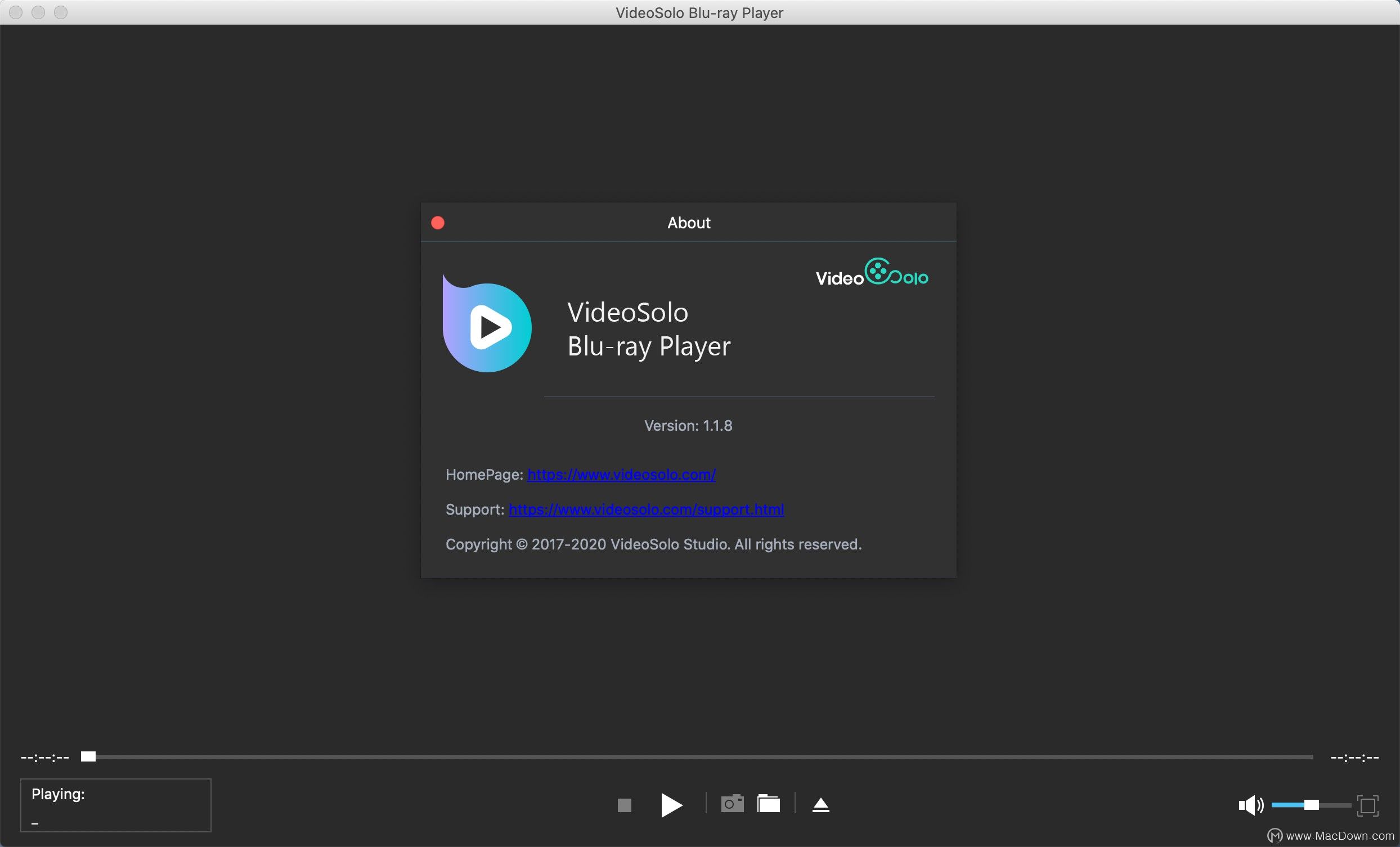
Task: Click the copyright text in About dialog
Action: pyautogui.click(x=653, y=544)
